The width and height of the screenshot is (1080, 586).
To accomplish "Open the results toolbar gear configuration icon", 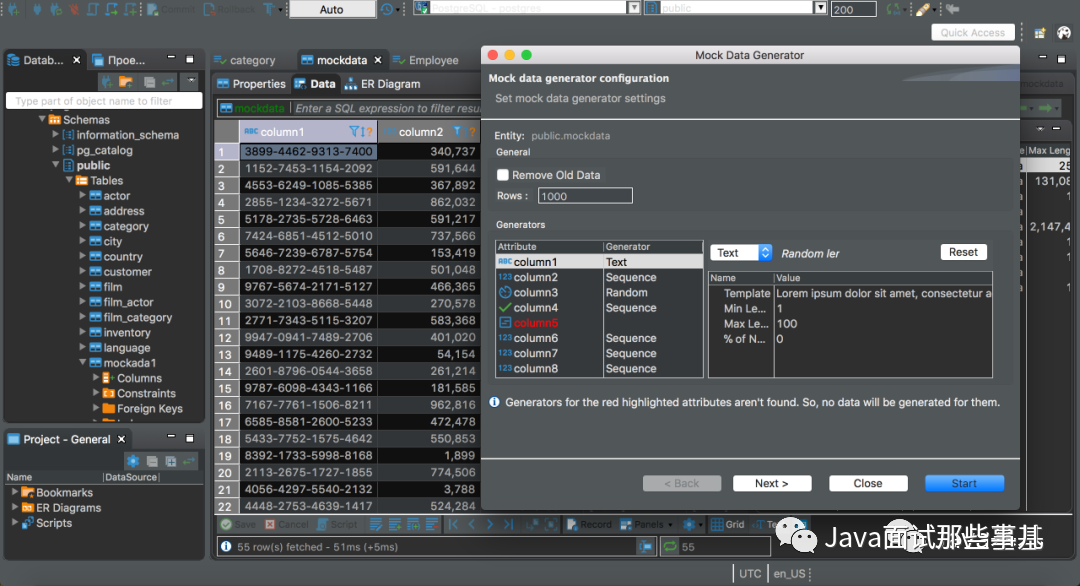I will (689, 525).
